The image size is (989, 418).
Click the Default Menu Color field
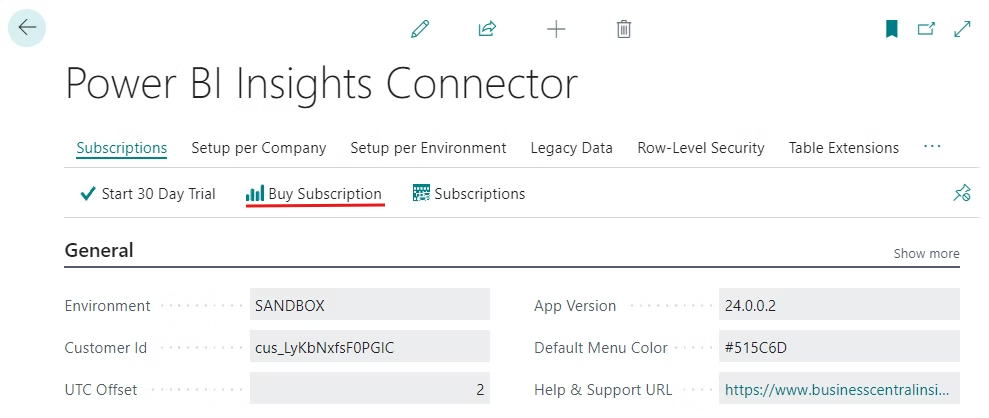[x=840, y=346]
